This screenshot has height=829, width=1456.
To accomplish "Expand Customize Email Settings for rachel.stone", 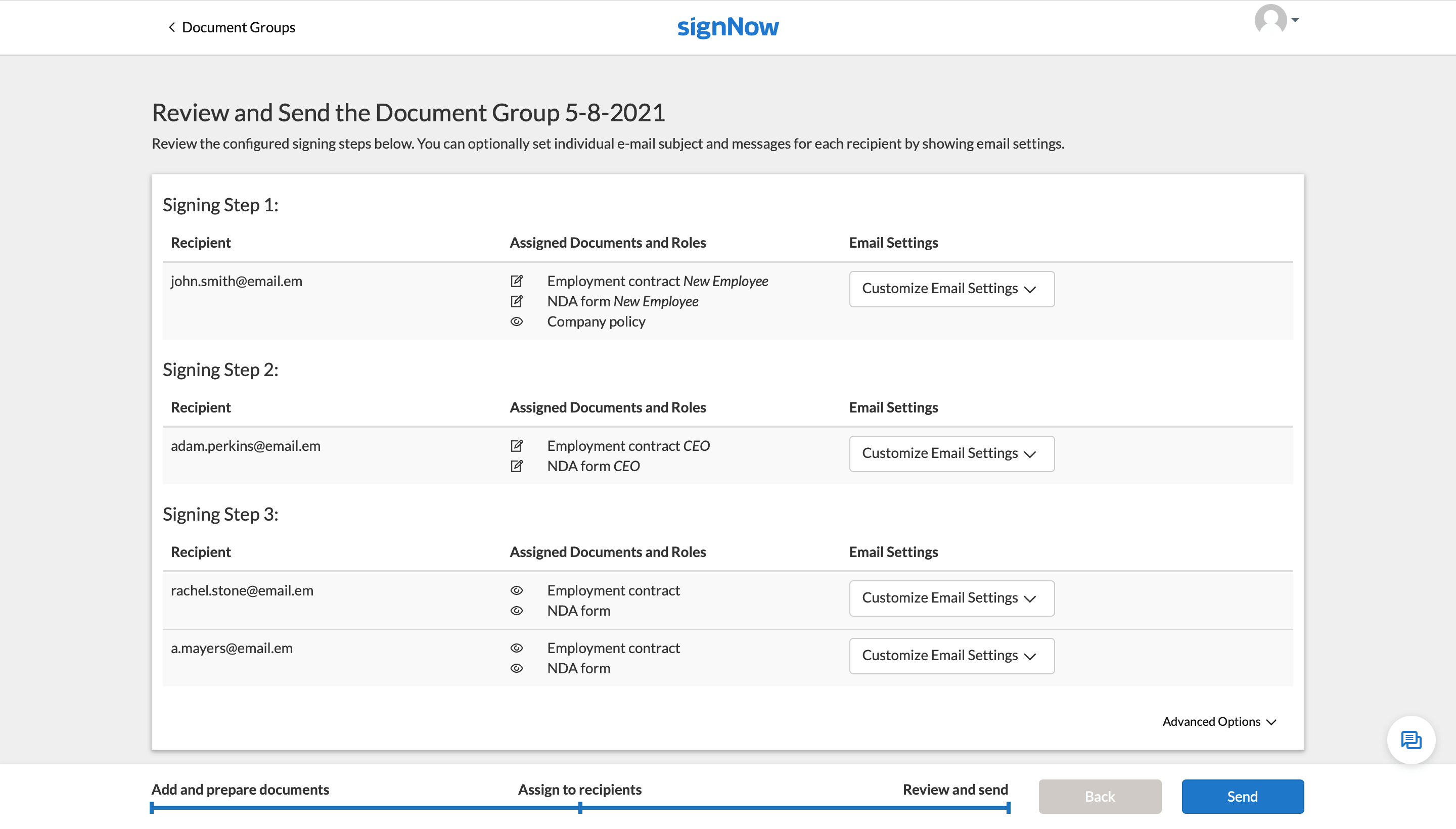I will click(x=951, y=598).
